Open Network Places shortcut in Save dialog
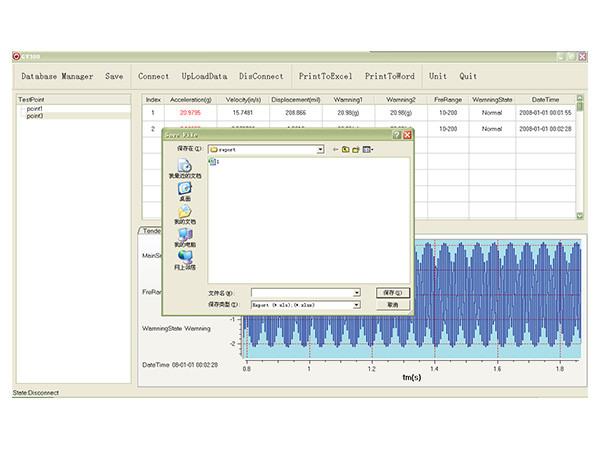The image size is (600, 450). 185,260
